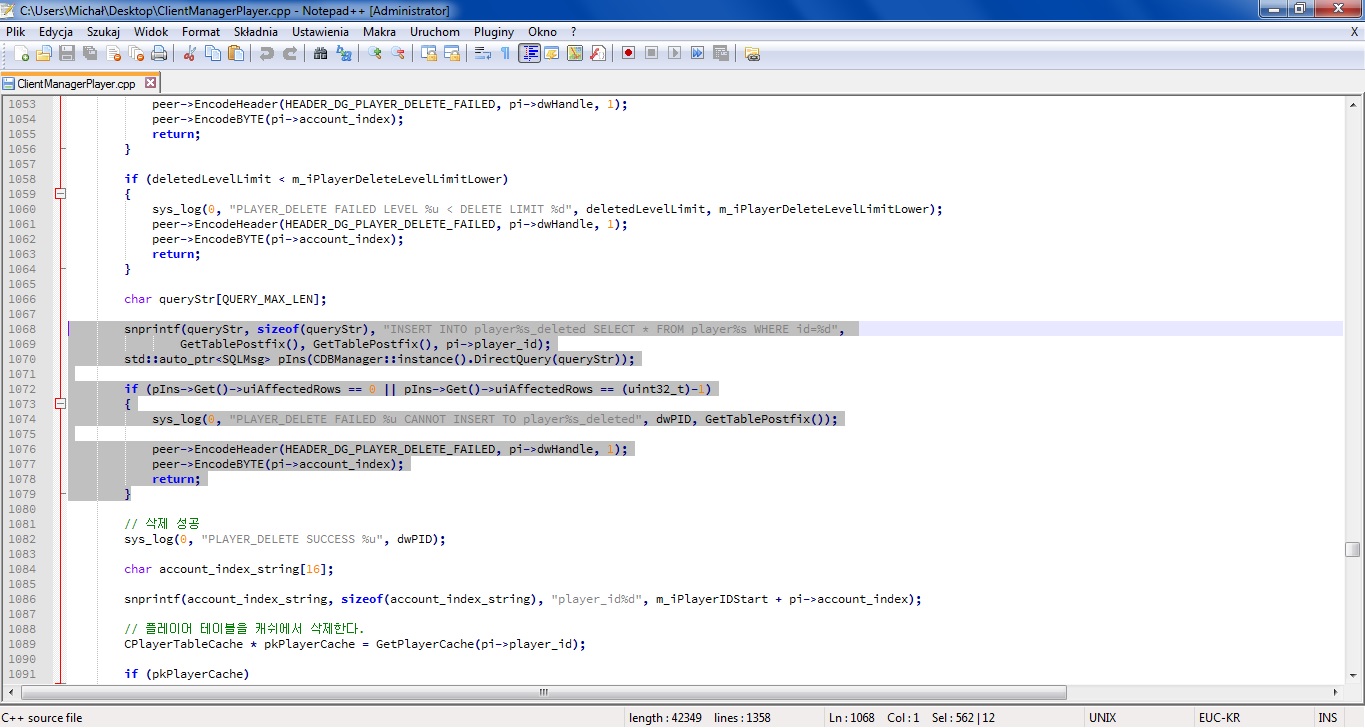Save the file with the floppy disk icon
The height and width of the screenshot is (728, 1365).
(x=67, y=53)
